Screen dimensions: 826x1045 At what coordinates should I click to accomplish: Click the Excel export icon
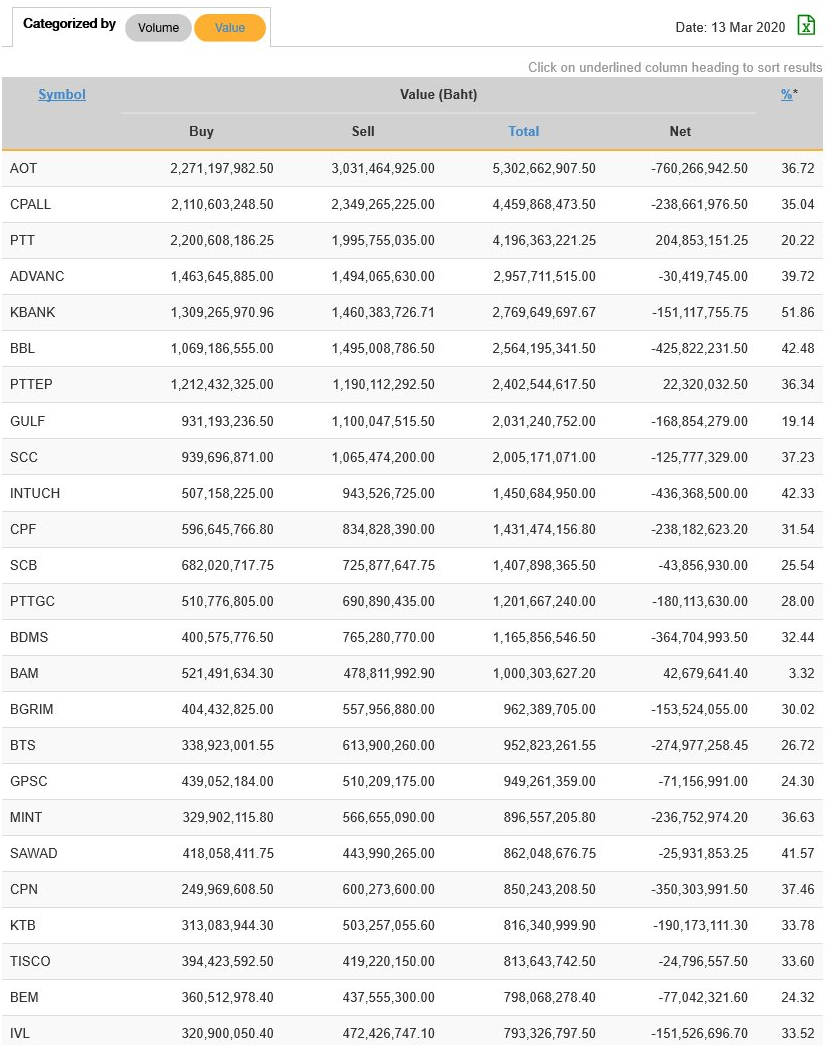click(806, 26)
